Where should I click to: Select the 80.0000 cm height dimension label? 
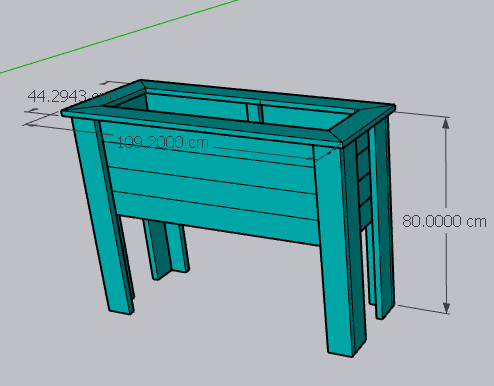point(444,221)
